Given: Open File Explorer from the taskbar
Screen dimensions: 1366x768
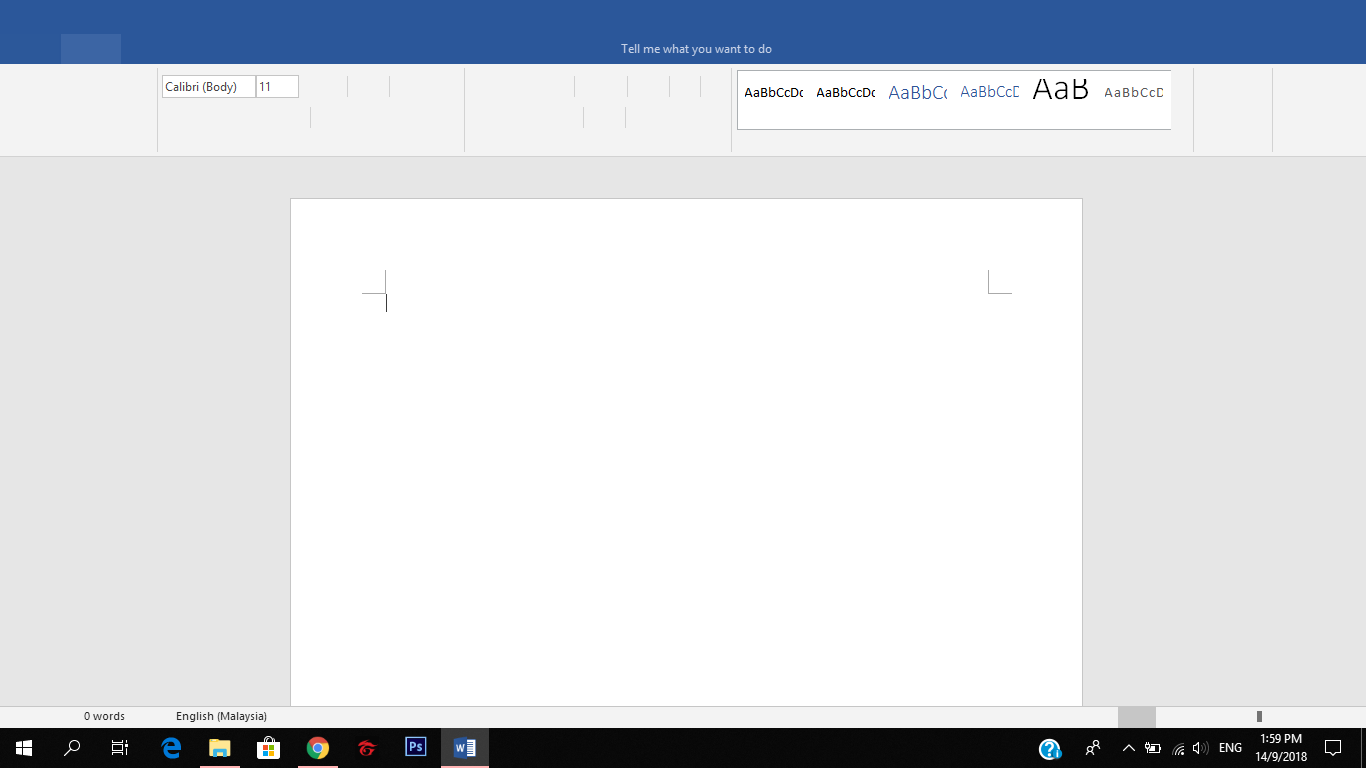Looking at the screenshot, I should pos(219,747).
